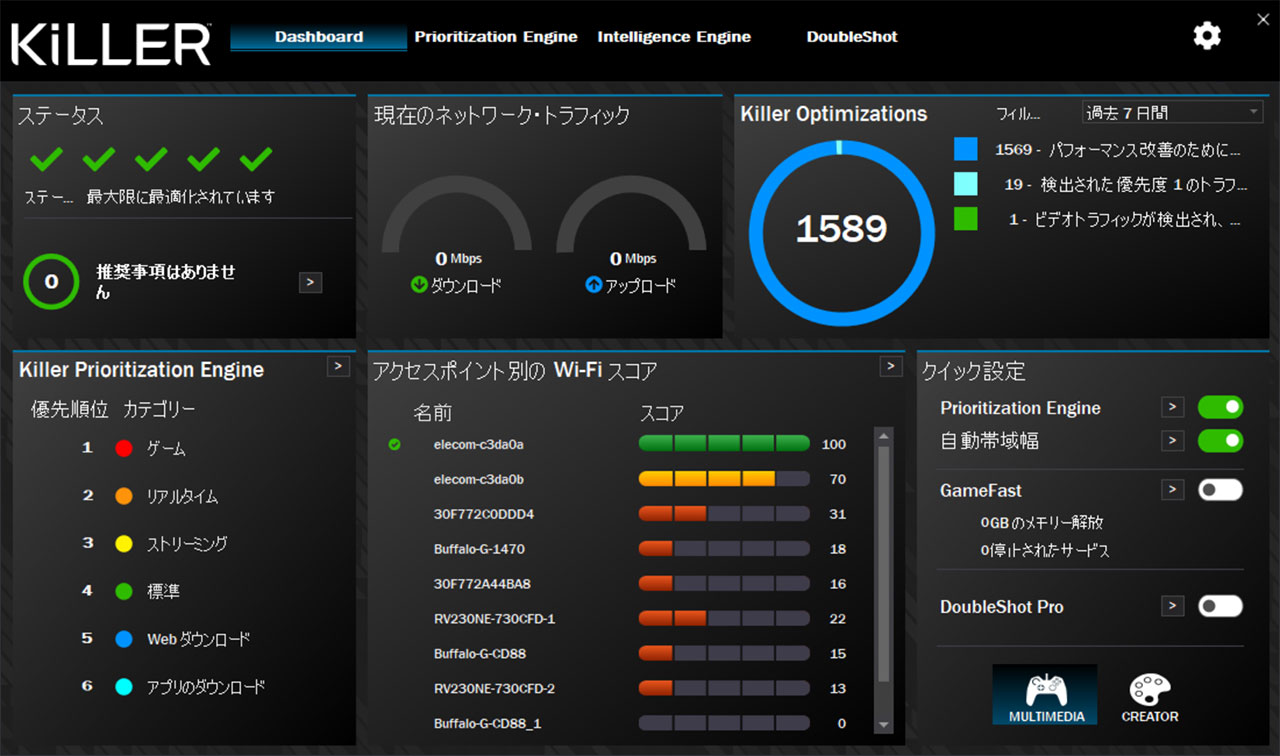Image resolution: width=1280 pixels, height=756 pixels.
Task: Click the green score bar showing 100
Action: point(724,444)
